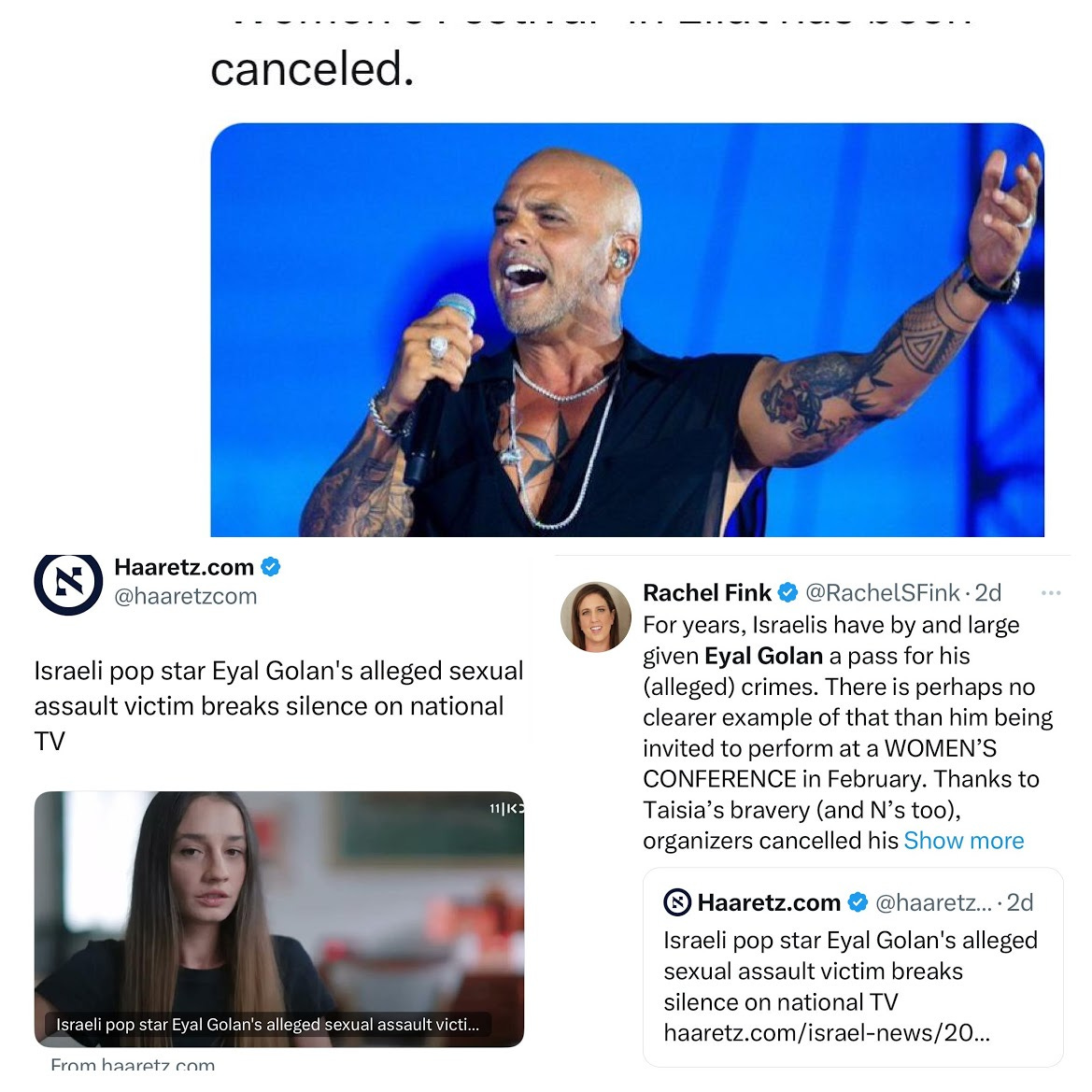
Task: Open the video thumbnail of the long-haired woman
Action: point(278,919)
